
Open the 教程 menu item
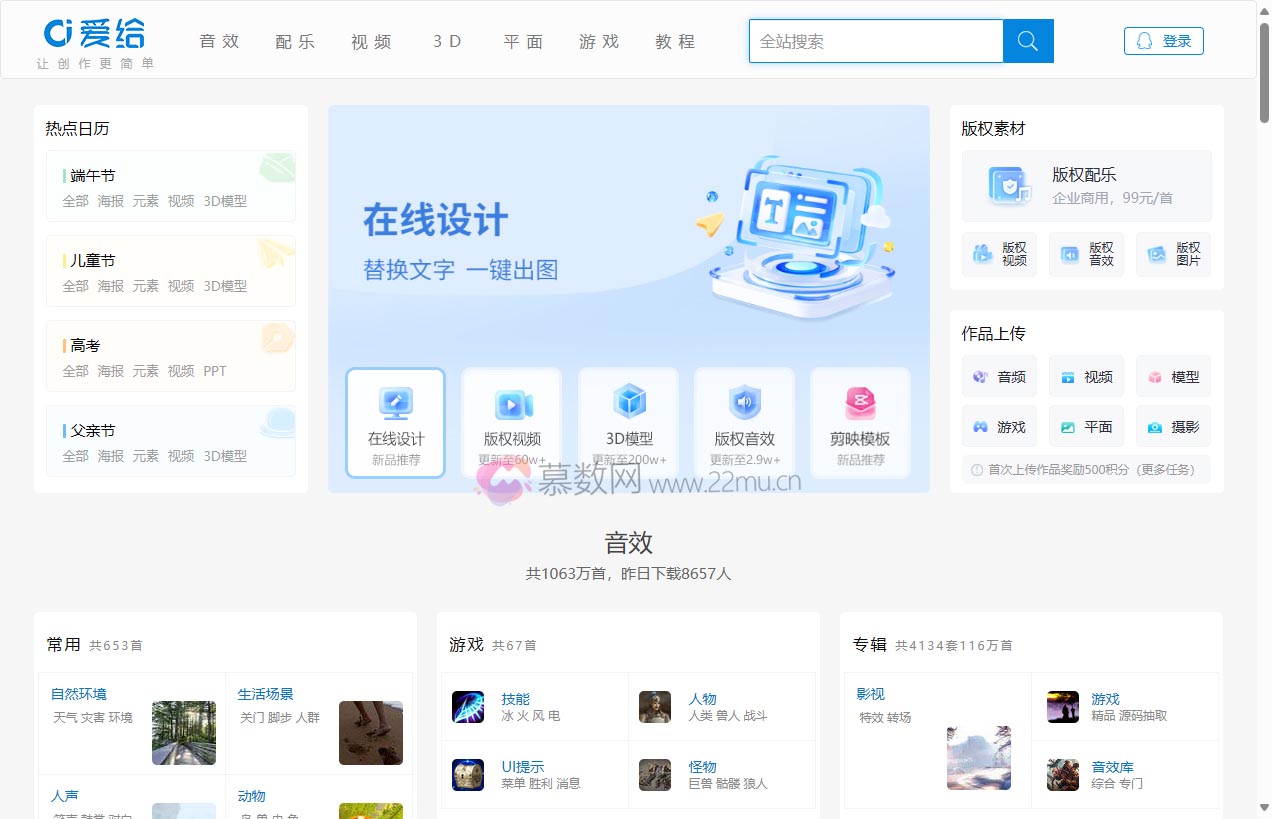click(675, 42)
